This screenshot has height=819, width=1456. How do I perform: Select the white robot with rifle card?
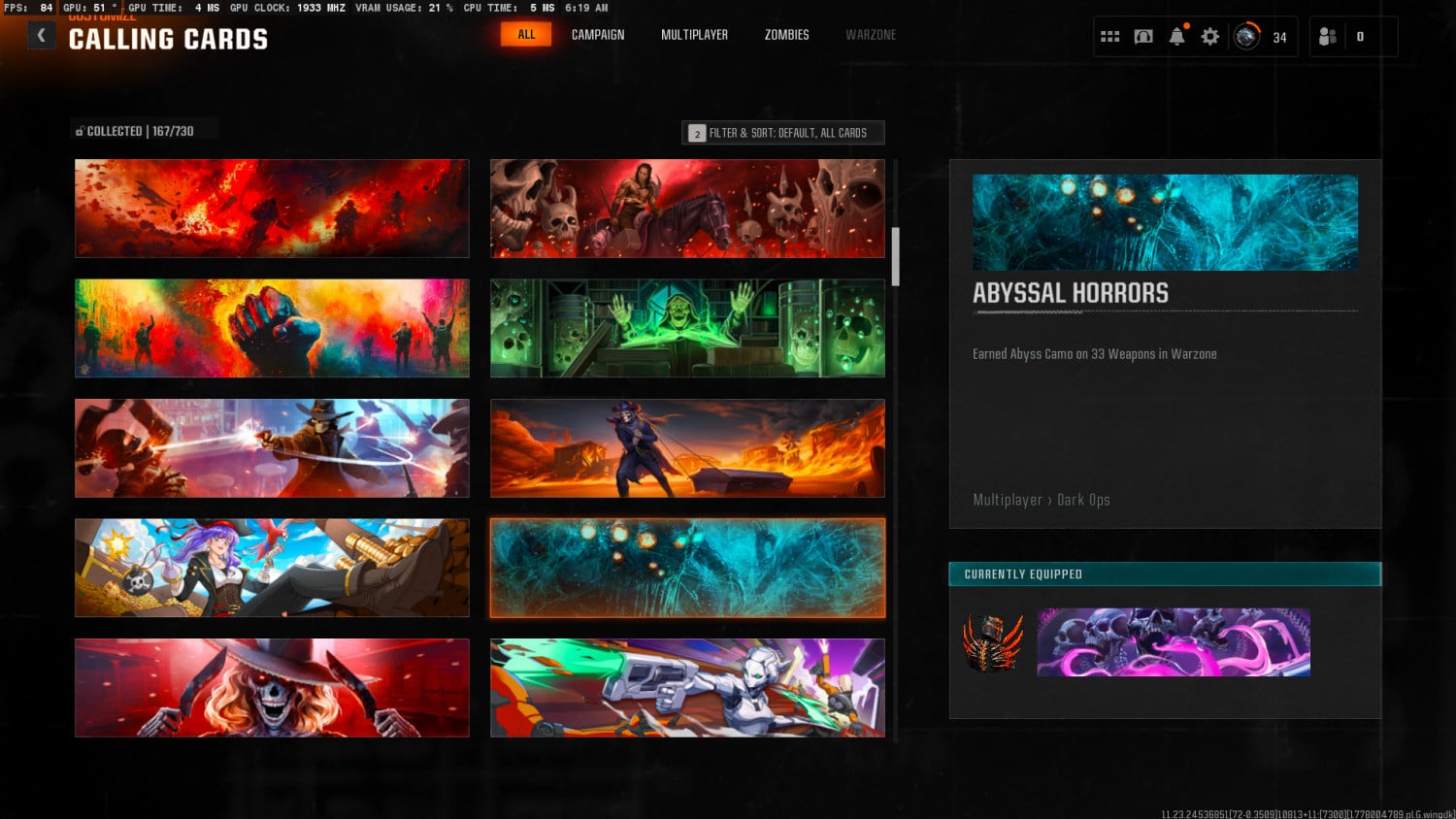[687, 687]
